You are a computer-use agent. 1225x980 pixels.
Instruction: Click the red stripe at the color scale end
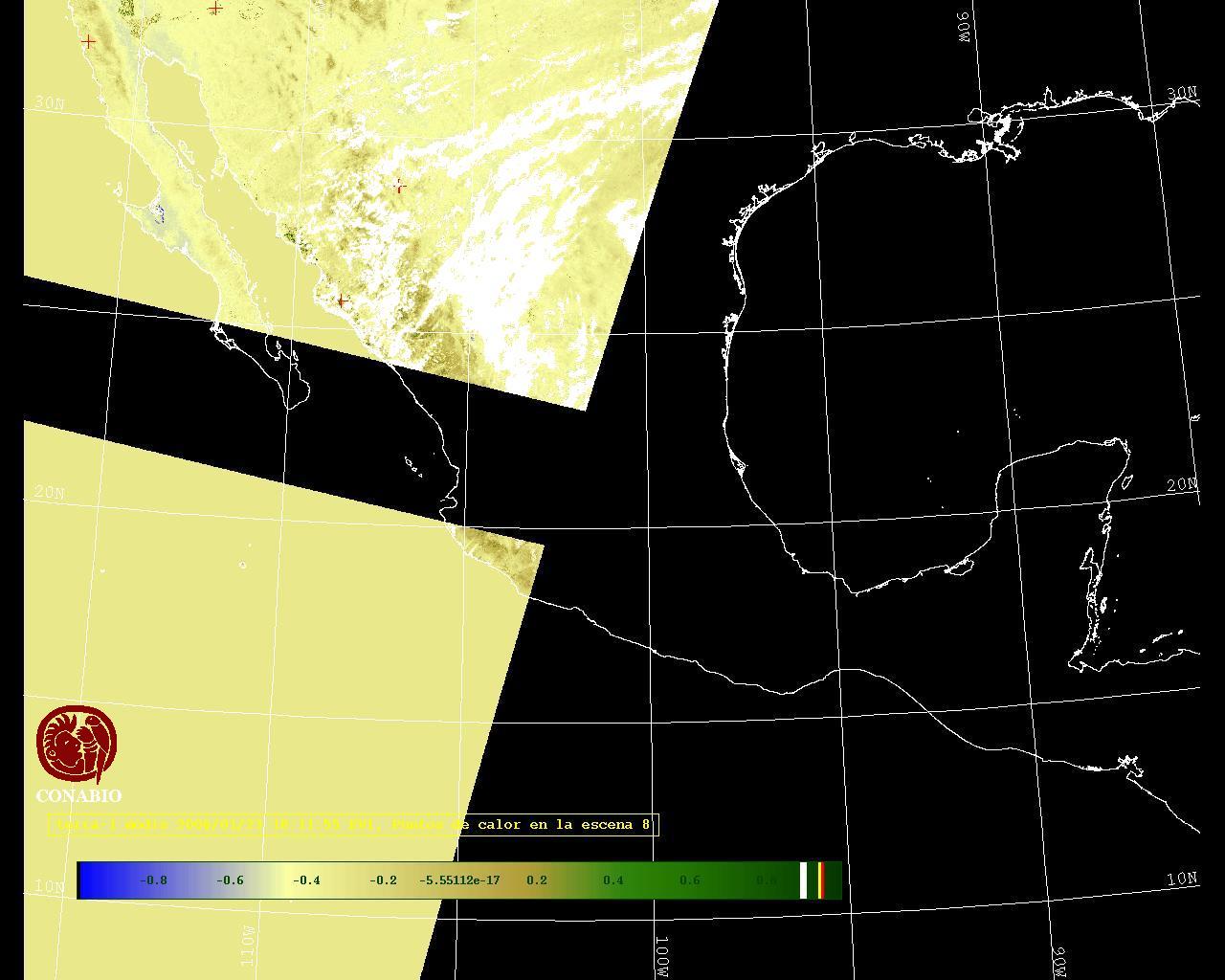coord(820,880)
